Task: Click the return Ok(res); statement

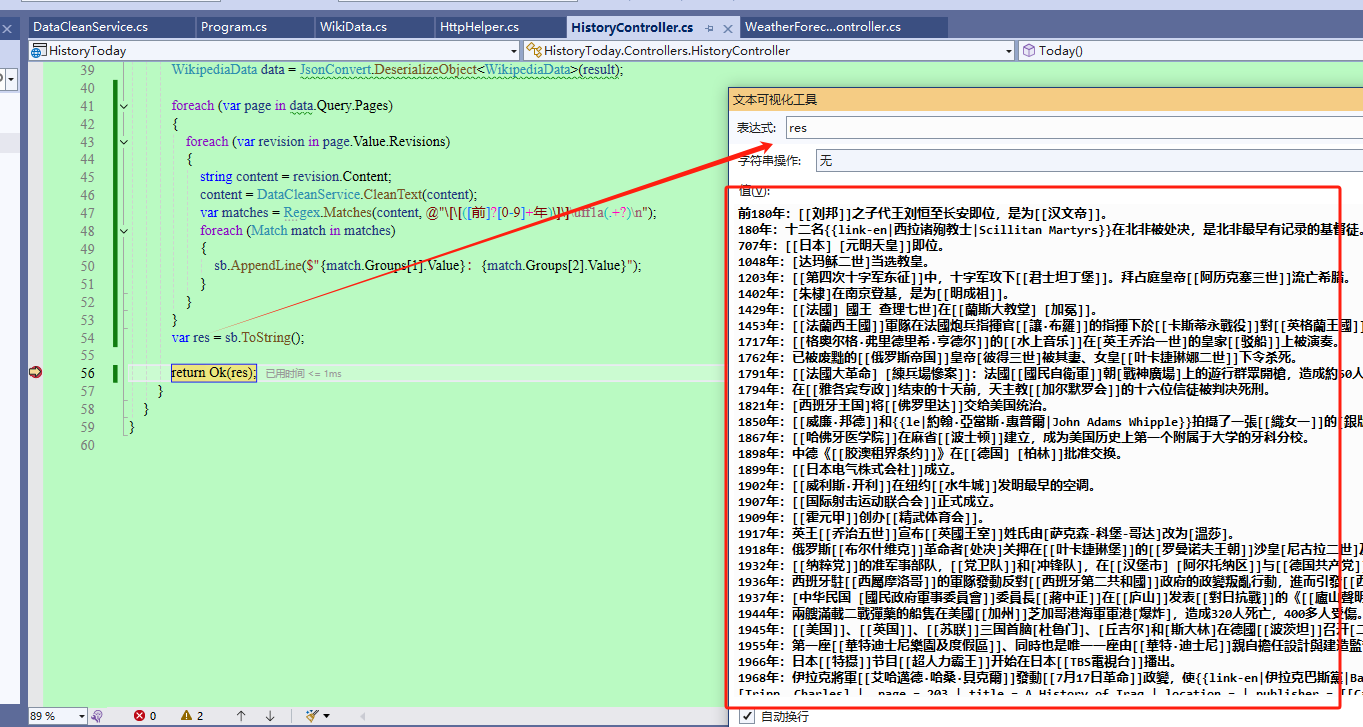Action: pos(214,373)
